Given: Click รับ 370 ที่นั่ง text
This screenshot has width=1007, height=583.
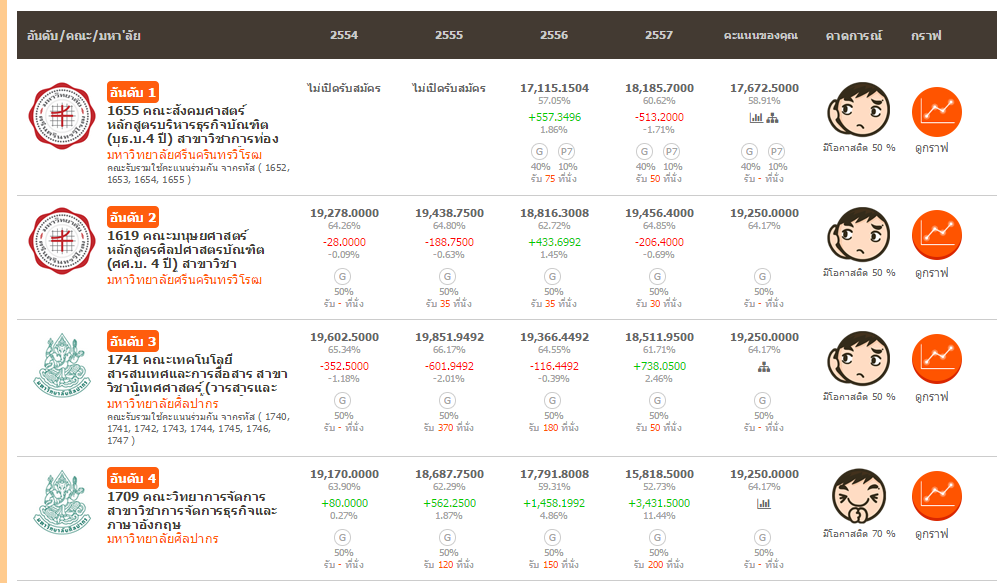Looking at the screenshot, I should point(448,428).
